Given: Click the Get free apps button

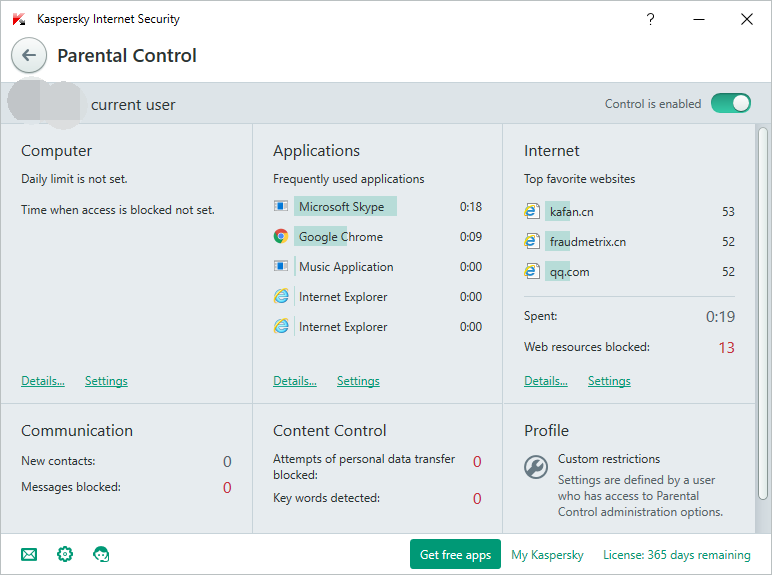Looking at the screenshot, I should [x=455, y=554].
